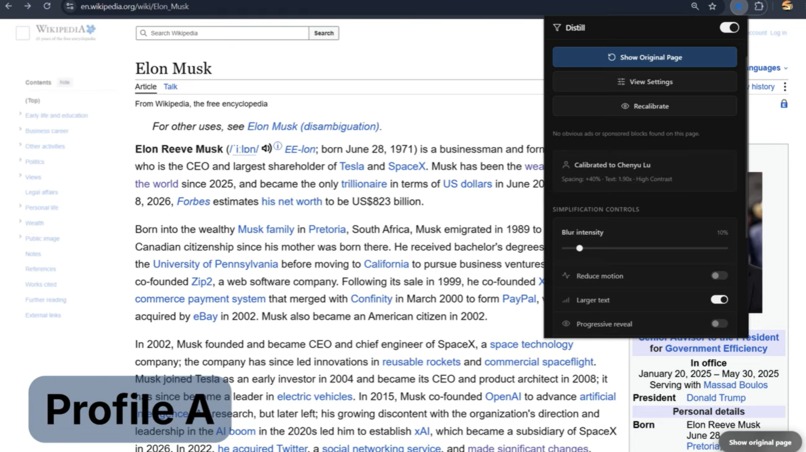
Task: Open the browser profile avatar
Action: (787, 6)
